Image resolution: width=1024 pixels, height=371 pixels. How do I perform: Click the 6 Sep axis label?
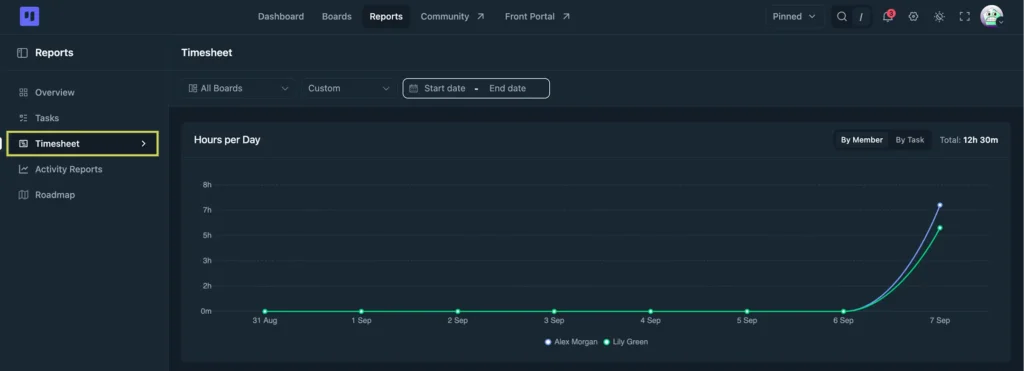coord(843,321)
